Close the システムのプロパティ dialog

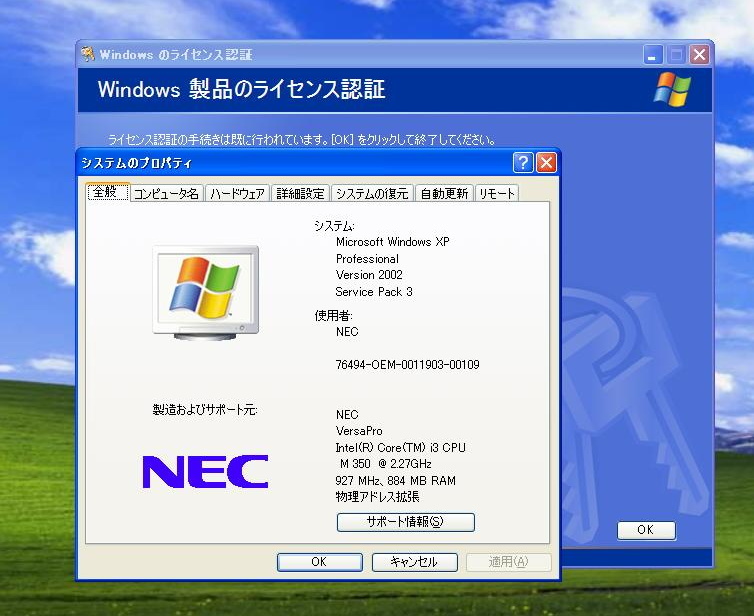(546, 163)
